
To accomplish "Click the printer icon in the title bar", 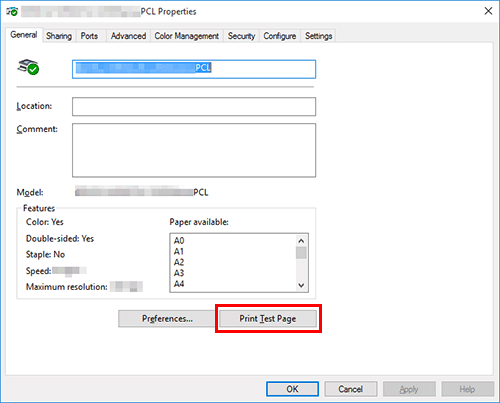I will (x=12, y=12).
